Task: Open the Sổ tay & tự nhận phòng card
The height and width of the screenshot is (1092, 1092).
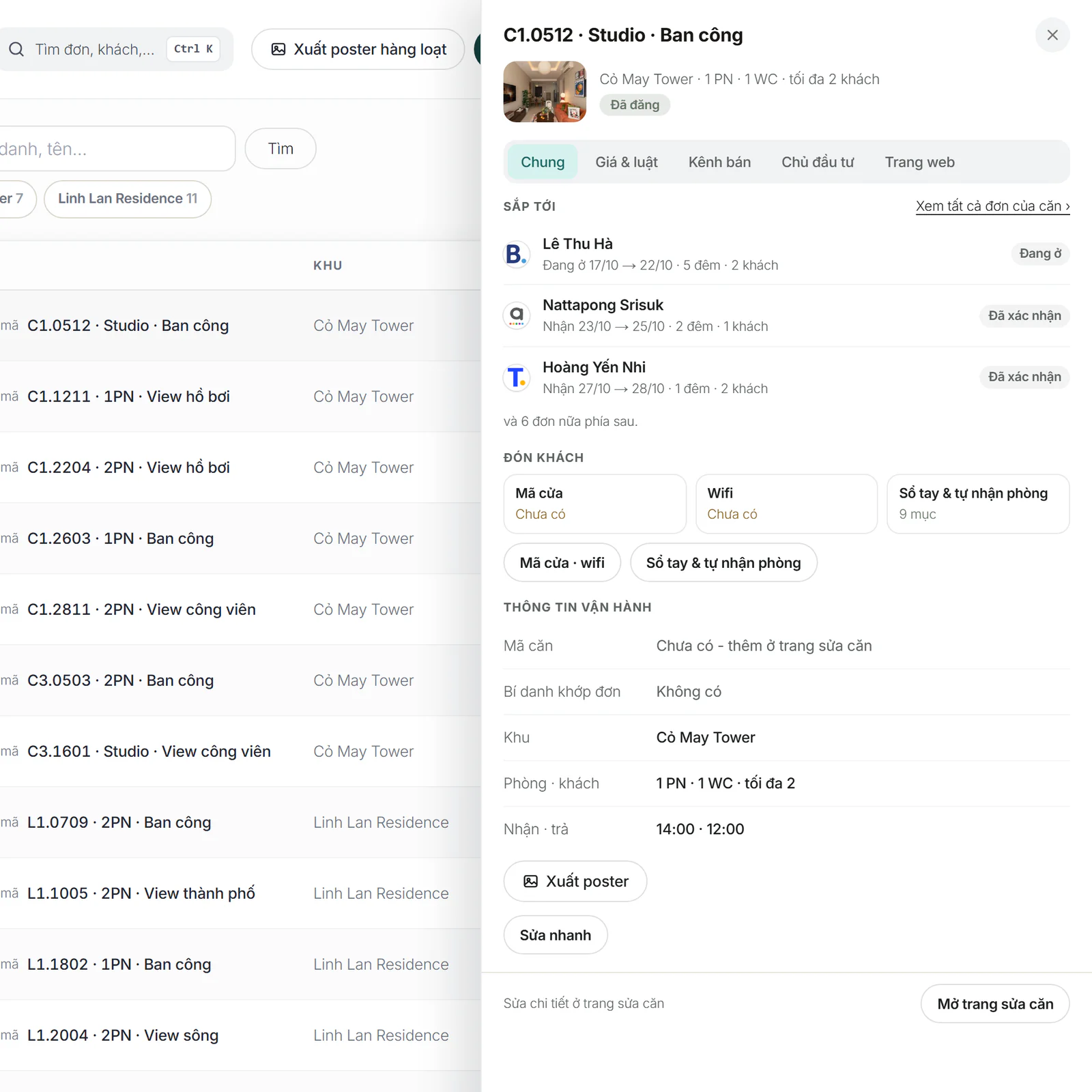Action: (x=978, y=504)
